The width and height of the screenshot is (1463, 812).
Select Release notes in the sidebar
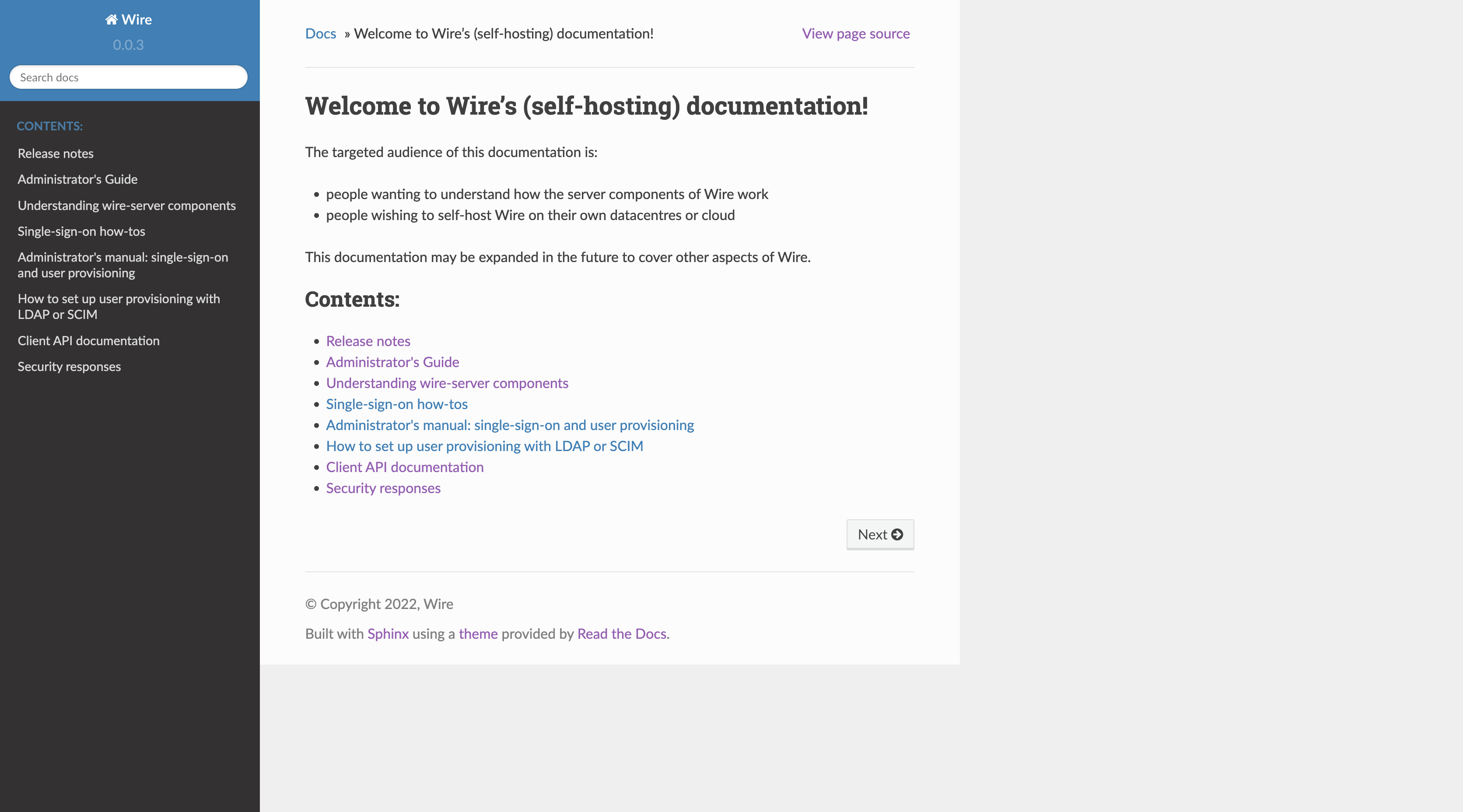pyautogui.click(x=56, y=153)
